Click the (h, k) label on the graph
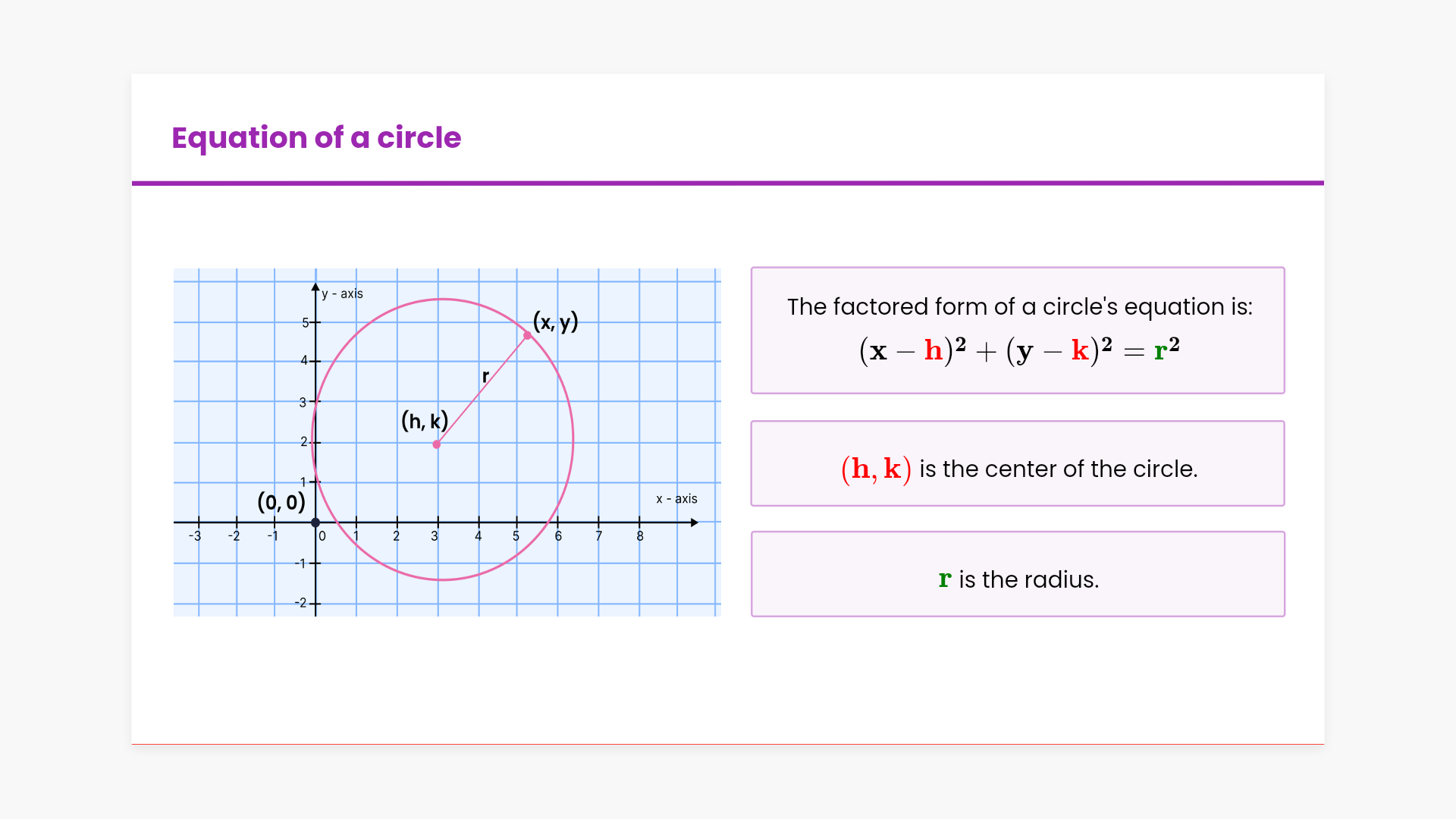This screenshot has width=1456, height=819. 425,421
